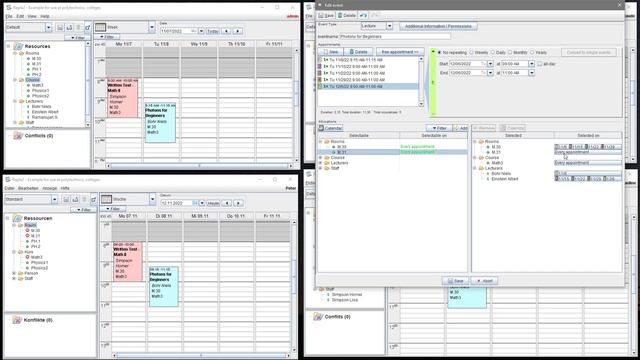The image size is (640, 360).
Task: Click the publish icon next to the English save icon
Action: (x=69, y=27)
